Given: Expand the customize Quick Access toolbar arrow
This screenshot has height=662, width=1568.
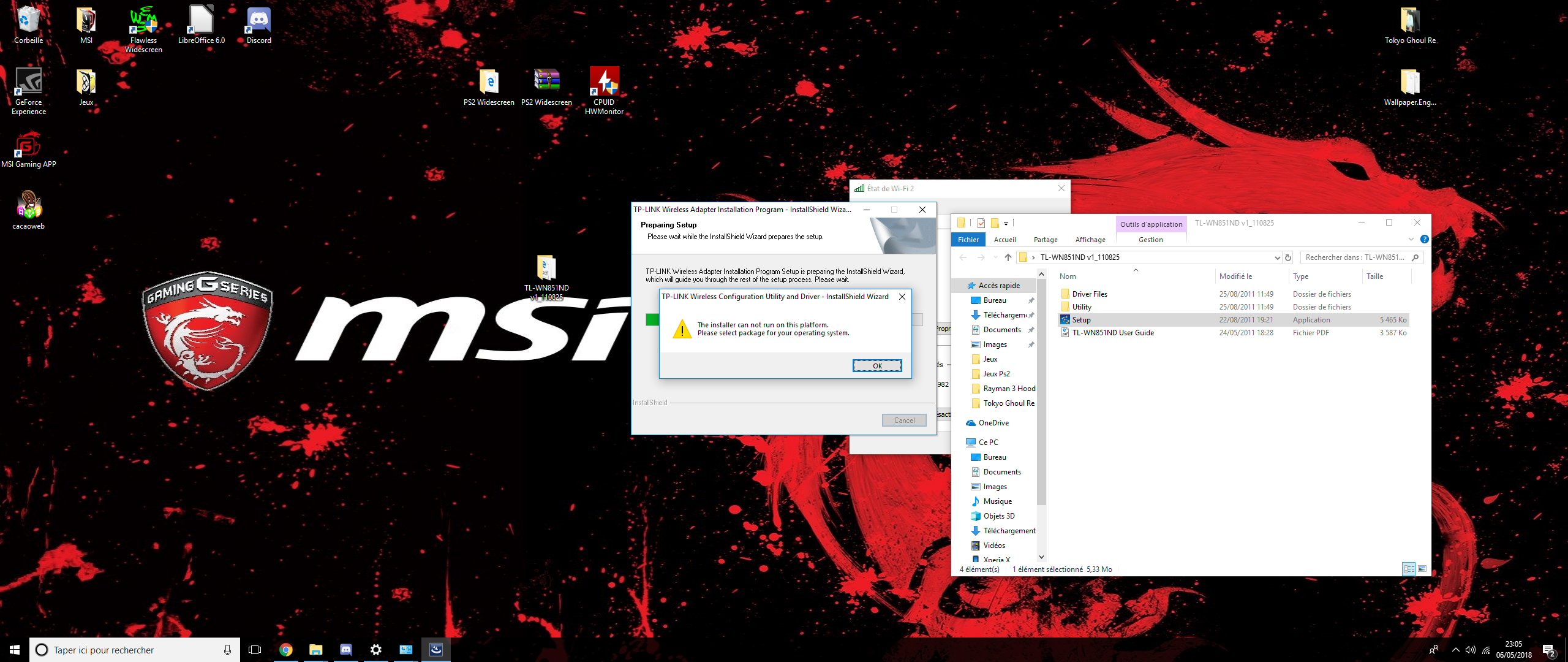Looking at the screenshot, I should point(1006,223).
